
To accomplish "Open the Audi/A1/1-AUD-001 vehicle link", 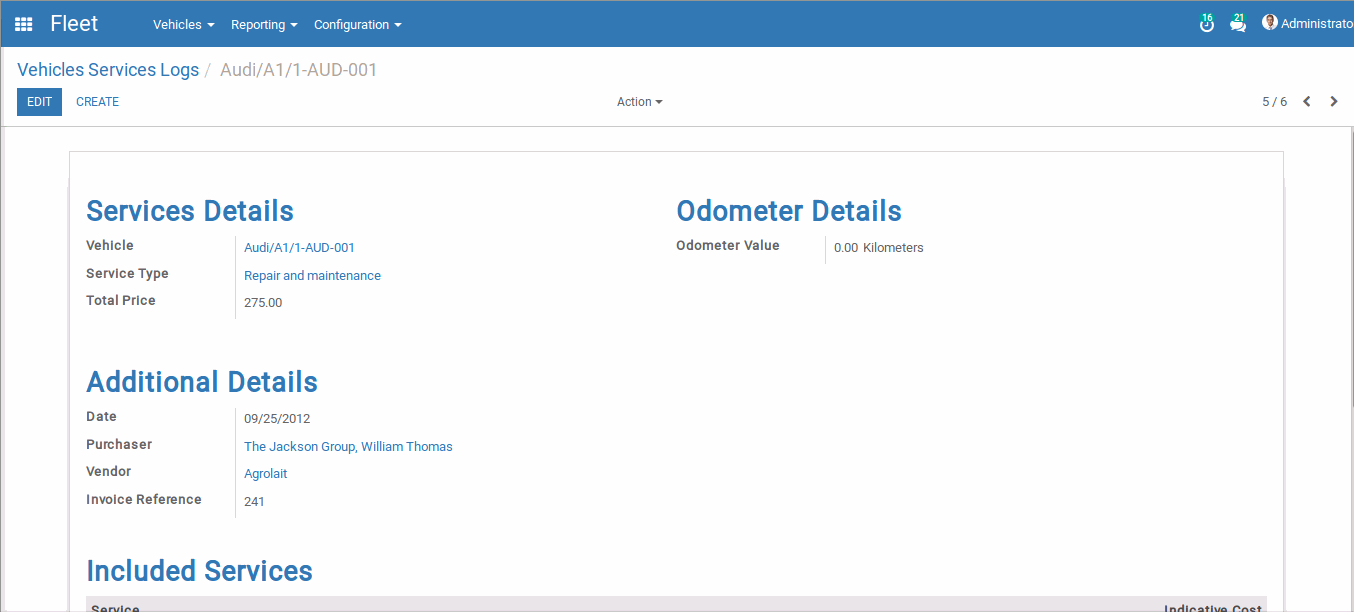I will click(x=299, y=247).
